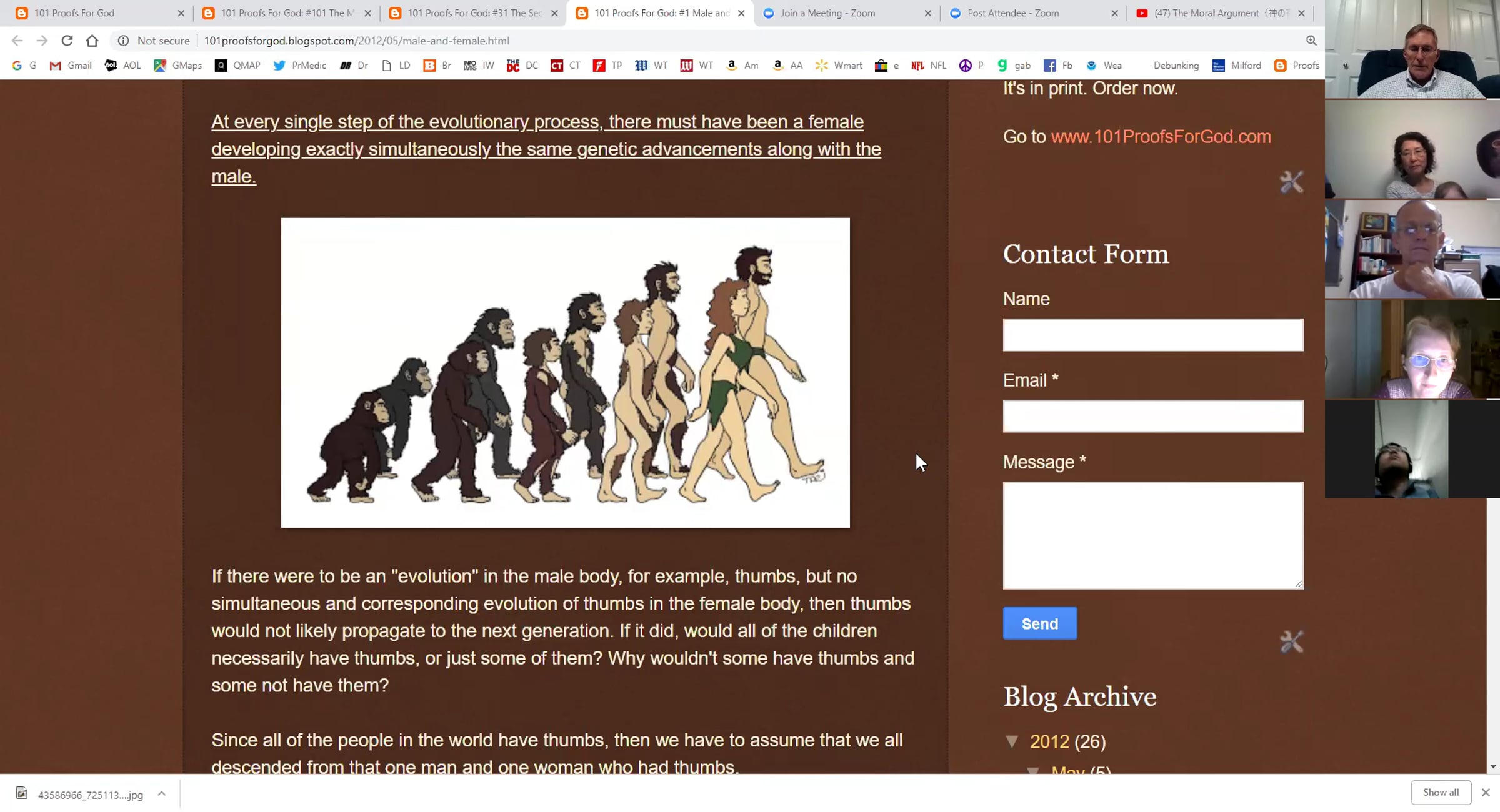Go to the browser home page icon
This screenshot has height=812, width=1500.
92,41
